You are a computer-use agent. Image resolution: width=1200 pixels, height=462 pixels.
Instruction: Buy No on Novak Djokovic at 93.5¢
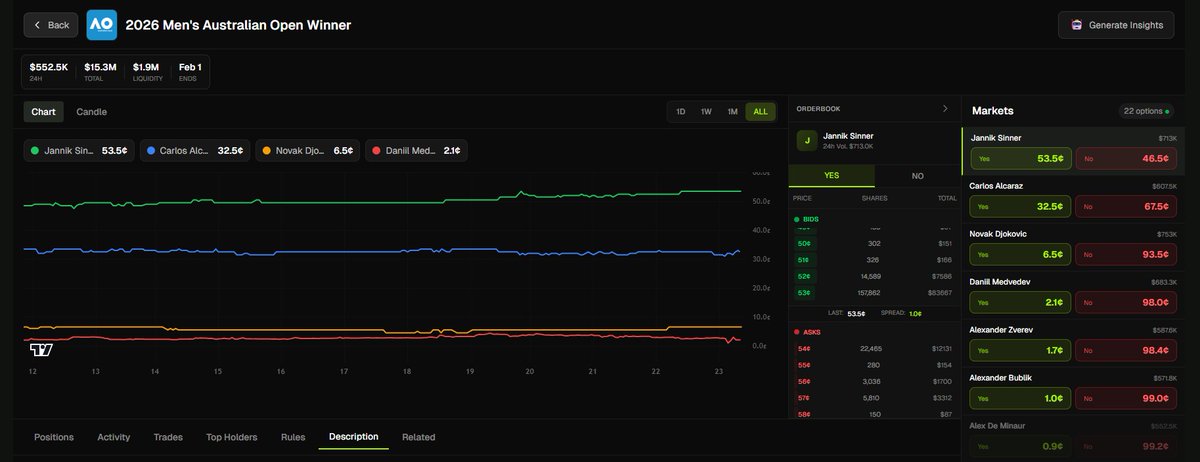pyautogui.click(x=1127, y=255)
